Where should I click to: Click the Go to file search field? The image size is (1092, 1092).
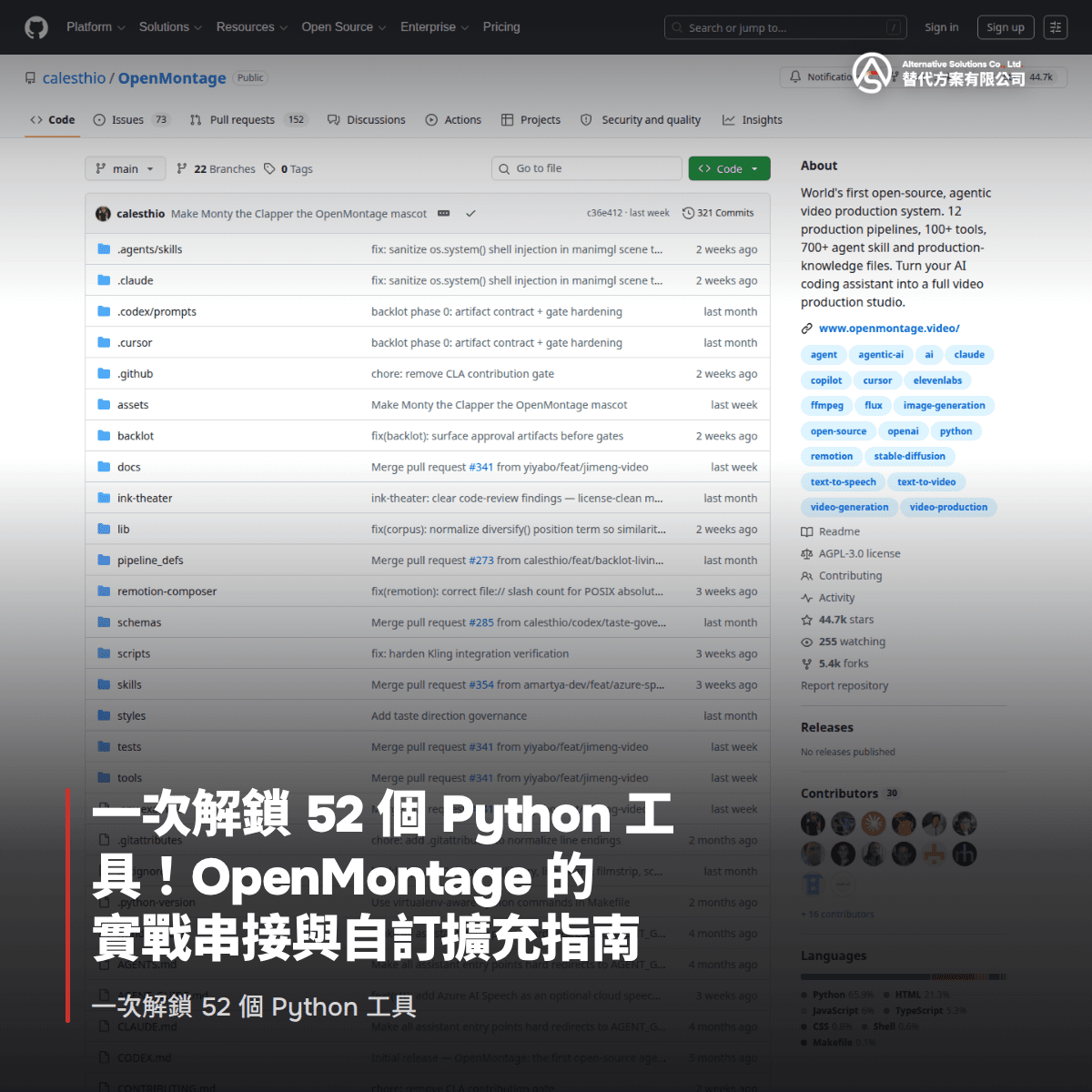click(x=586, y=168)
